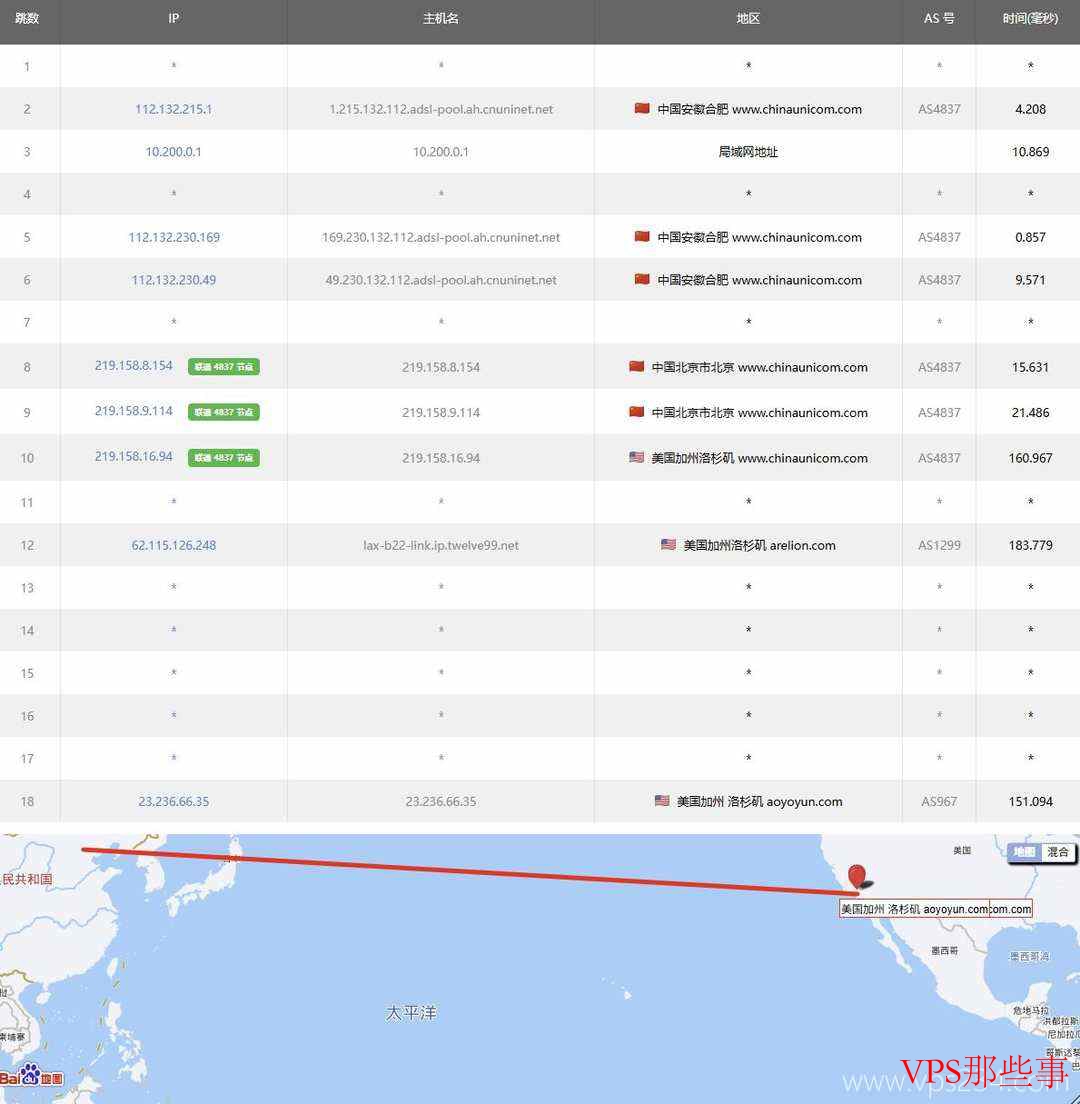This screenshot has height=1104, width=1080.
Task: Click time value 160.967
Action: click(x=1030, y=458)
